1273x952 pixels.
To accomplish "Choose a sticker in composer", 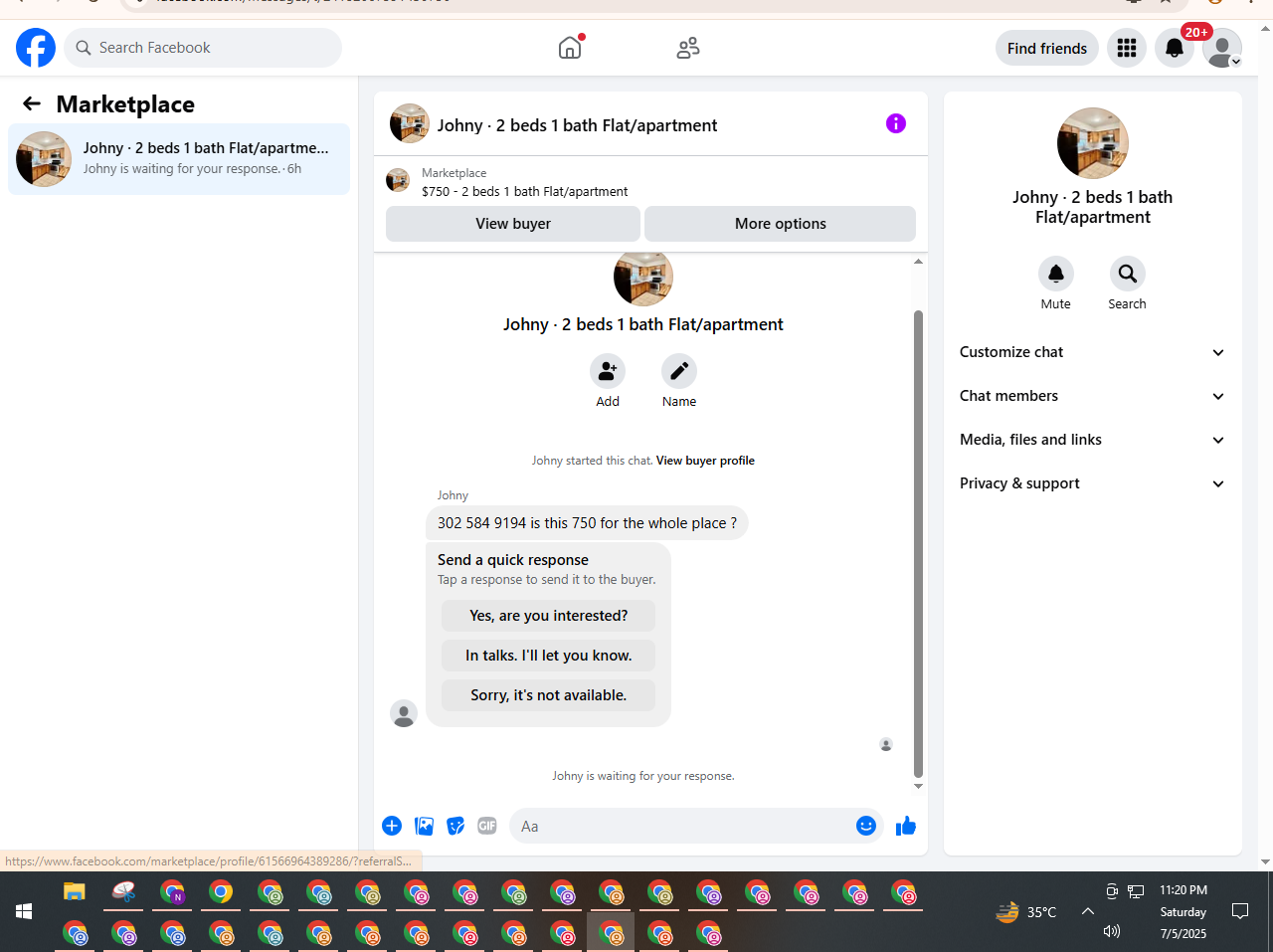I will click(x=455, y=826).
